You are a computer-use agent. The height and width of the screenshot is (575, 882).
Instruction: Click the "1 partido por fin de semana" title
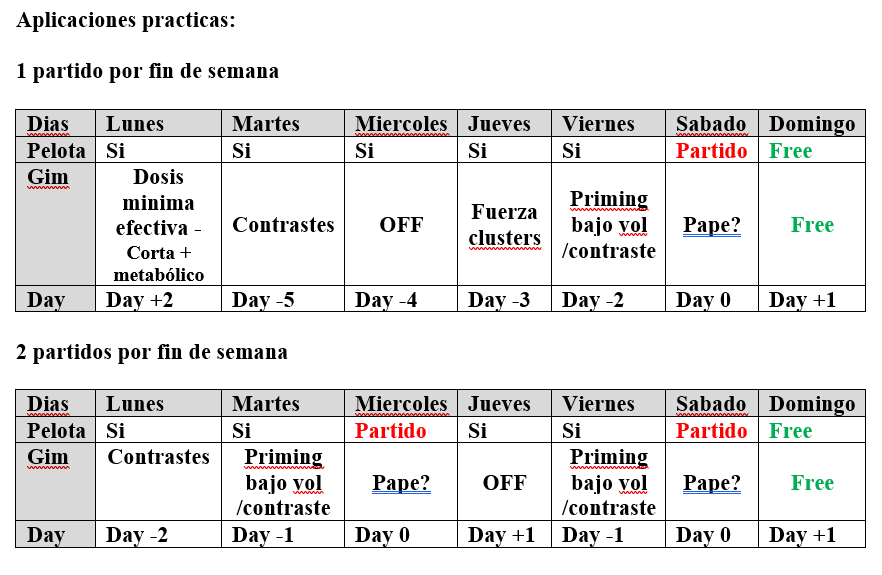coord(148,72)
